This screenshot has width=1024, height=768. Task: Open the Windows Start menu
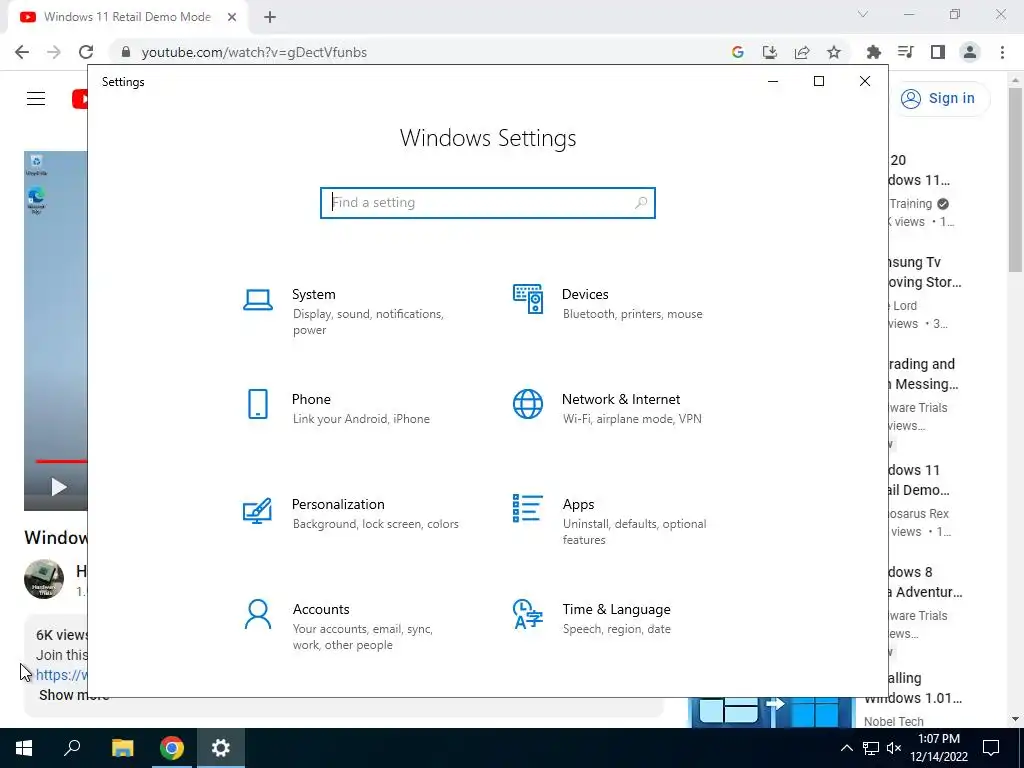[24, 748]
